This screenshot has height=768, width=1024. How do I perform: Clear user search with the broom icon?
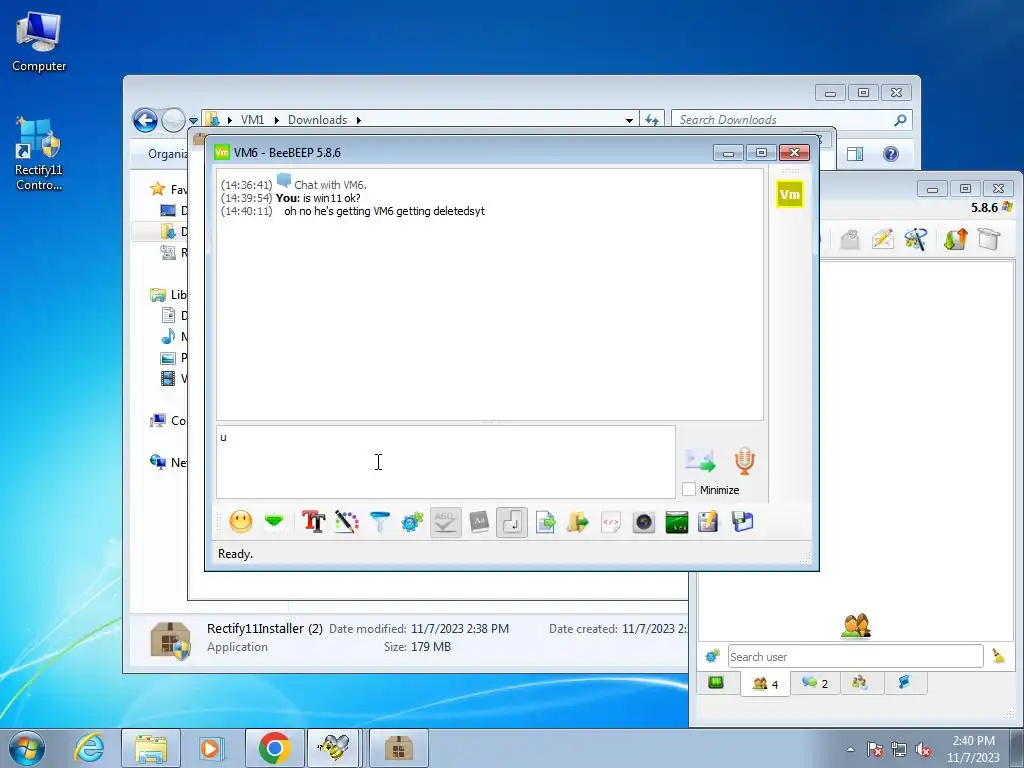999,656
